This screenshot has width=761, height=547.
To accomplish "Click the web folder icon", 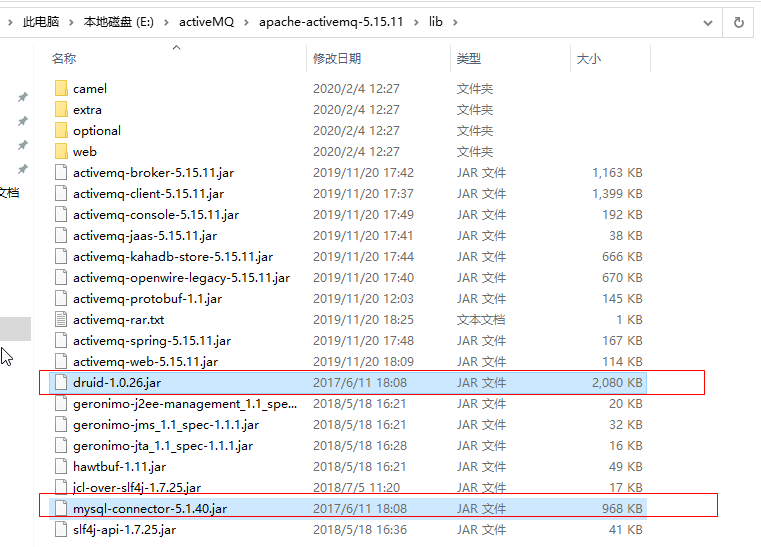I will [x=61, y=151].
